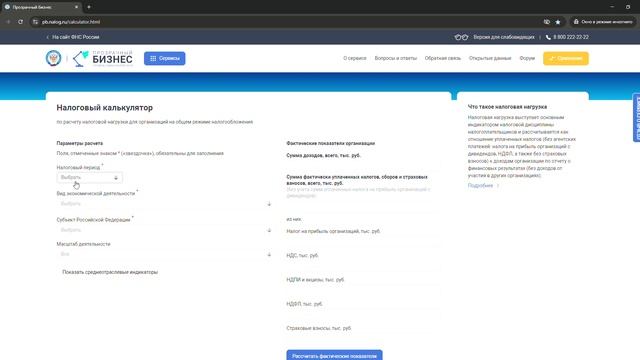
Task: Follow the Подробнее link in the sidebar
Action: click(483, 186)
